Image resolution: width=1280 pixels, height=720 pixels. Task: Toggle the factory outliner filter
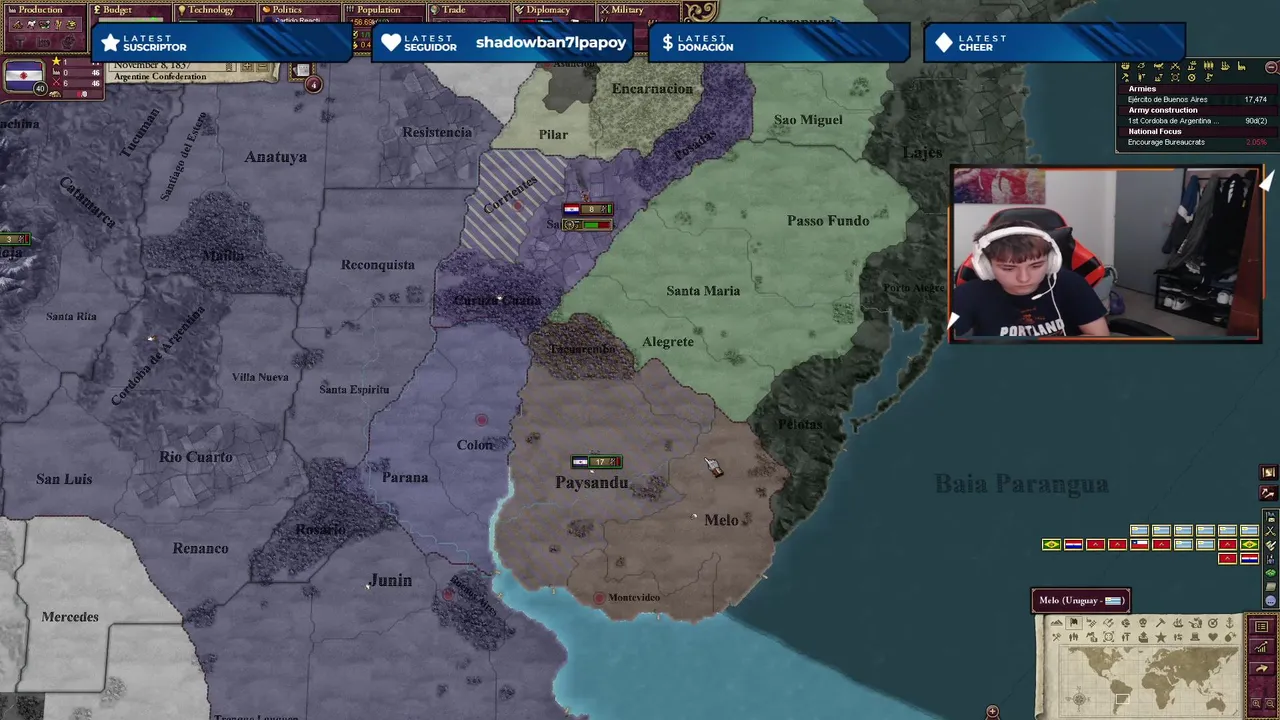tap(1241, 66)
